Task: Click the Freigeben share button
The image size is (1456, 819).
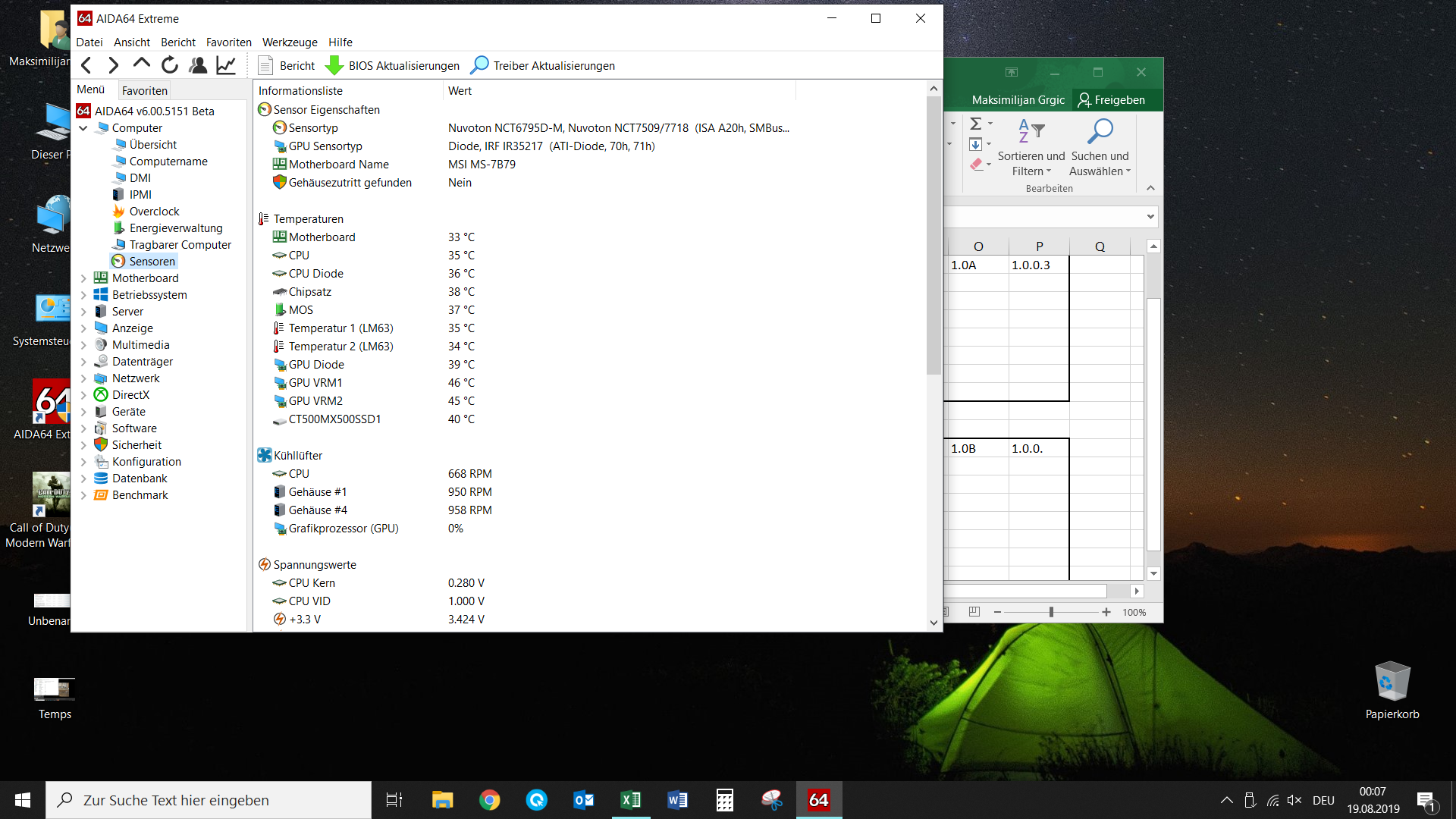Action: pyautogui.click(x=1112, y=100)
